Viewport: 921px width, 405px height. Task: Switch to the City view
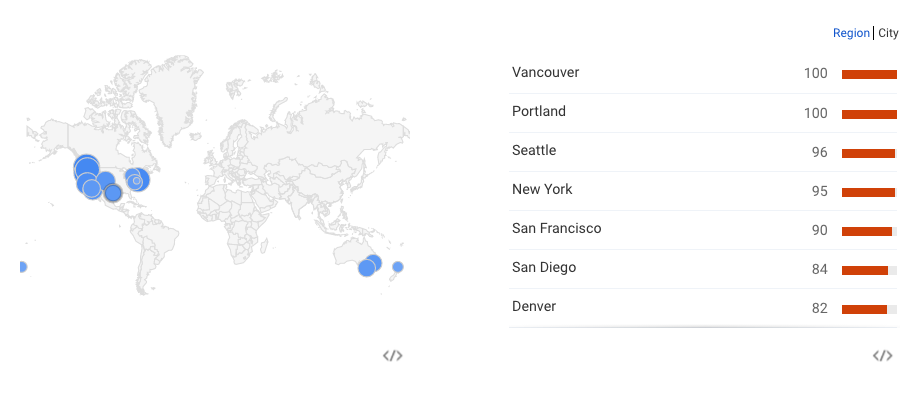click(x=888, y=33)
